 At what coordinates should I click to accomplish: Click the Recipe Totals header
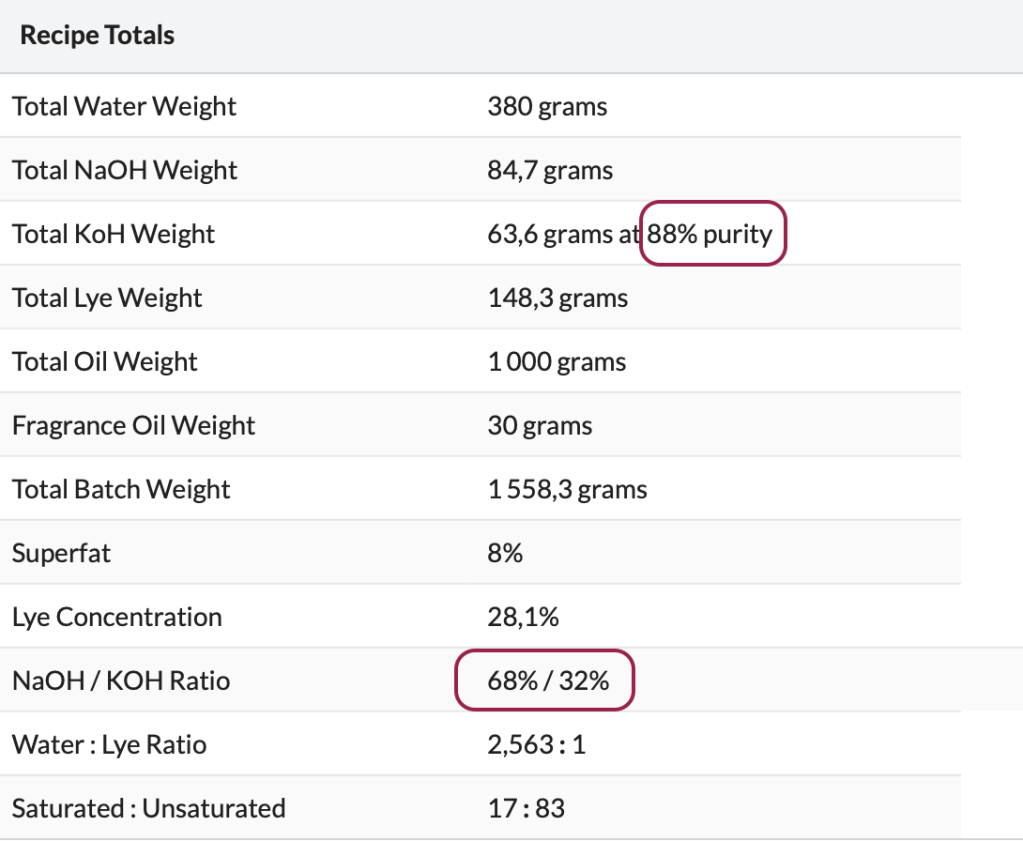click(x=97, y=36)
